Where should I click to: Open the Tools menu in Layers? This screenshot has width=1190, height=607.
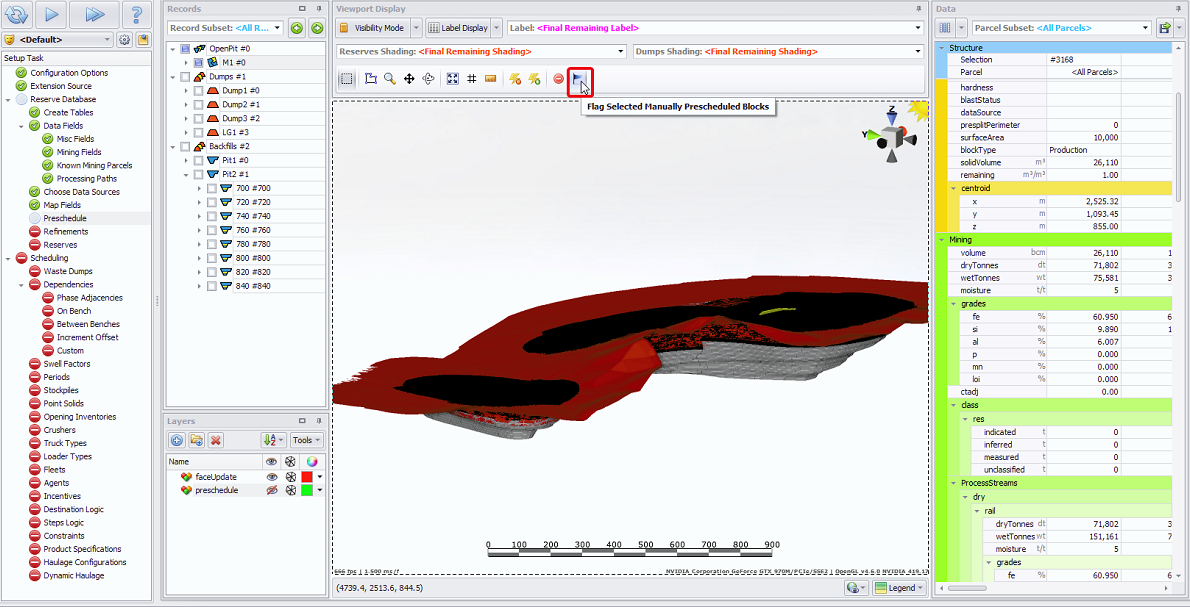click(x=306, y=440)
